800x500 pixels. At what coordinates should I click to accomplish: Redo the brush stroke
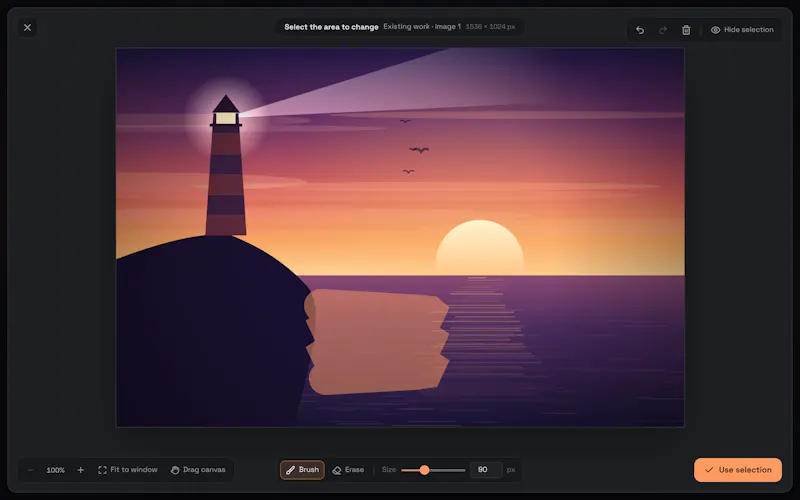pyautogui.click(x=663, y=30)
